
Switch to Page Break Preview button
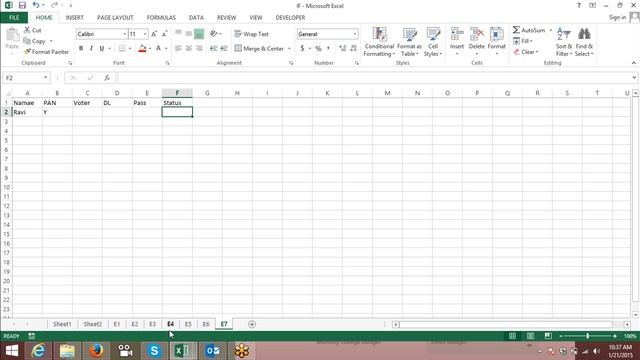(x=548, y=336)
